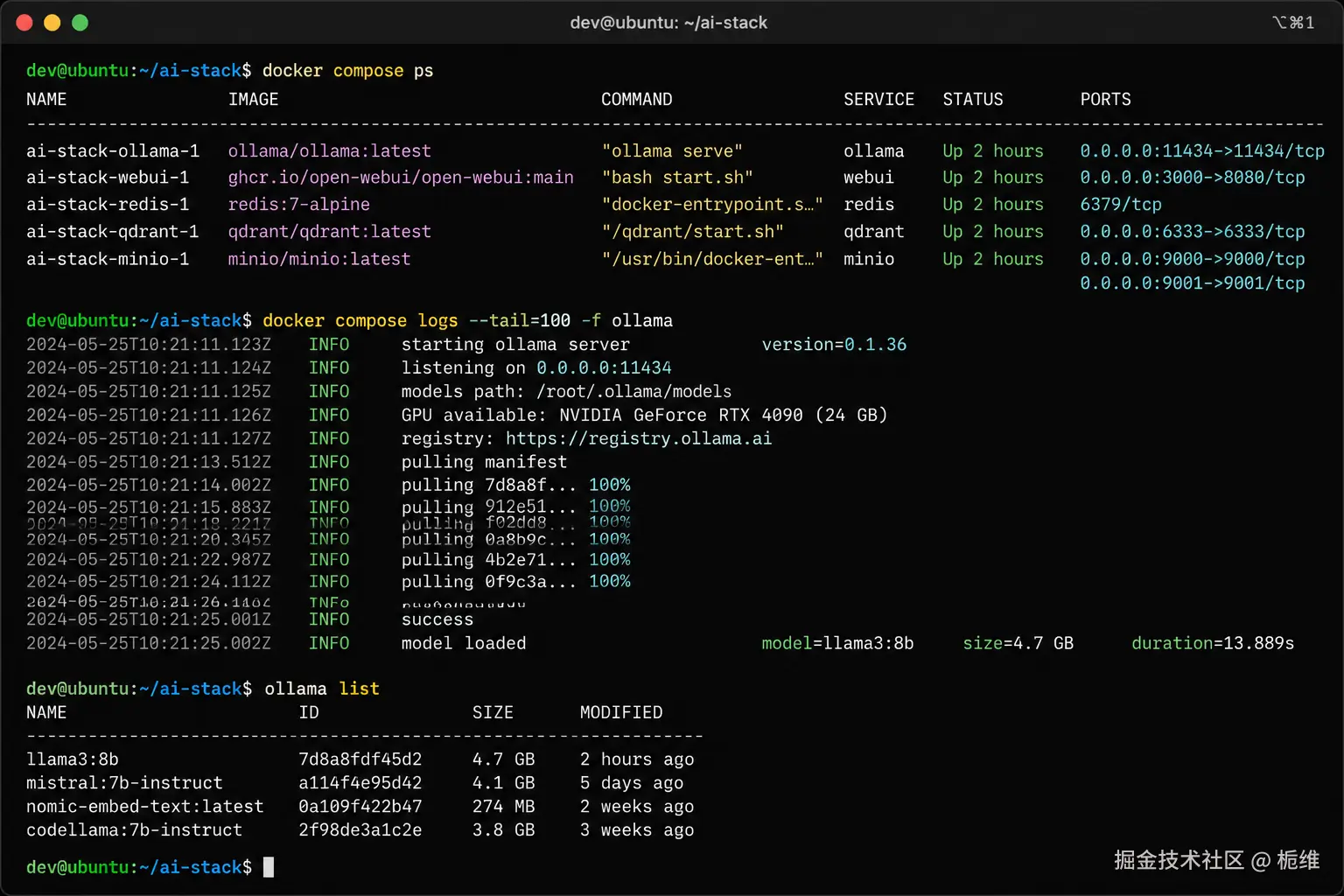Click the docker compose ps command text
Screen dimensions: 1344x896
point(348,71)
